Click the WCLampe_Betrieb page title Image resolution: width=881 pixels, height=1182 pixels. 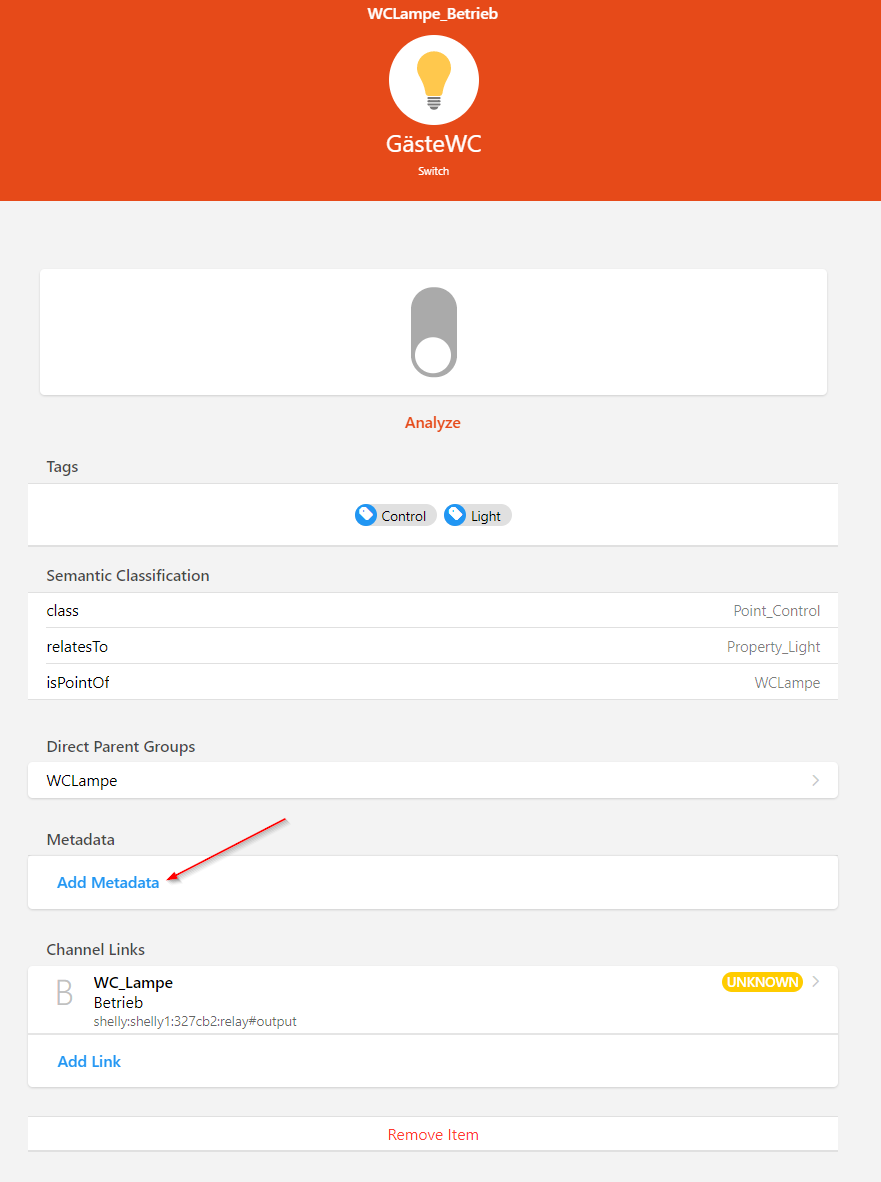(x=433, y=14)
